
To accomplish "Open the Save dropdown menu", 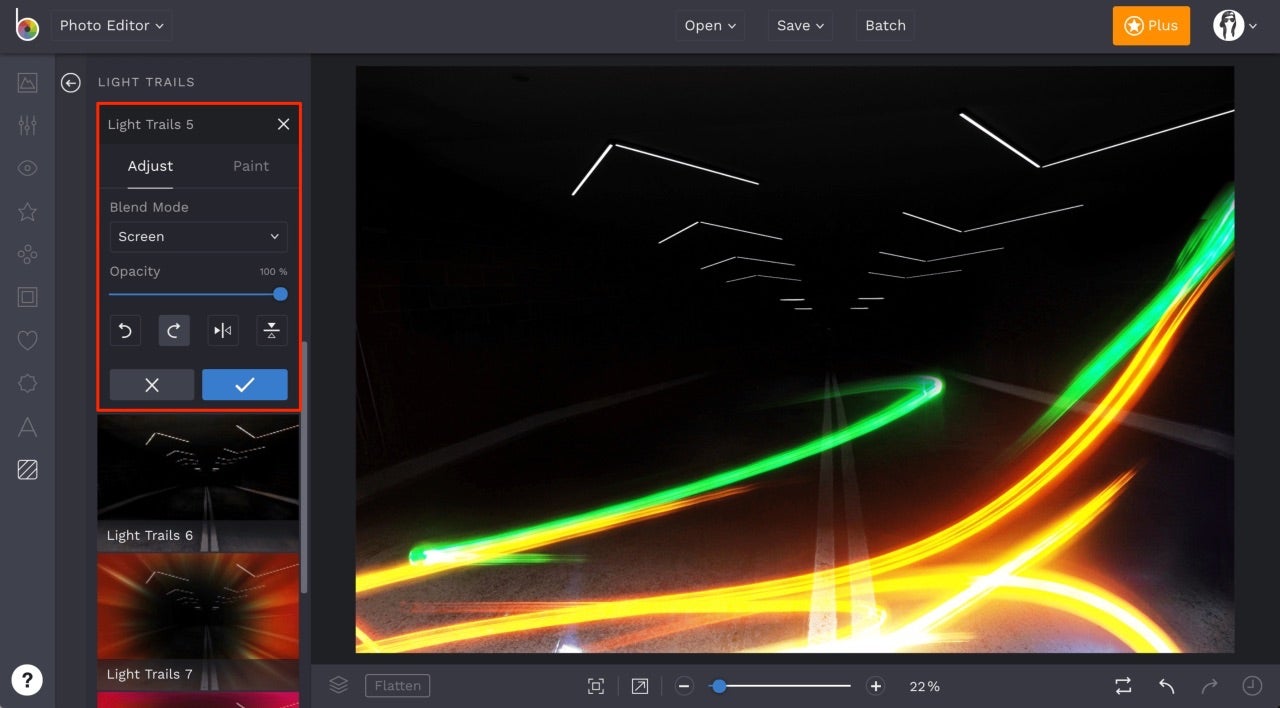I will 799,25.
